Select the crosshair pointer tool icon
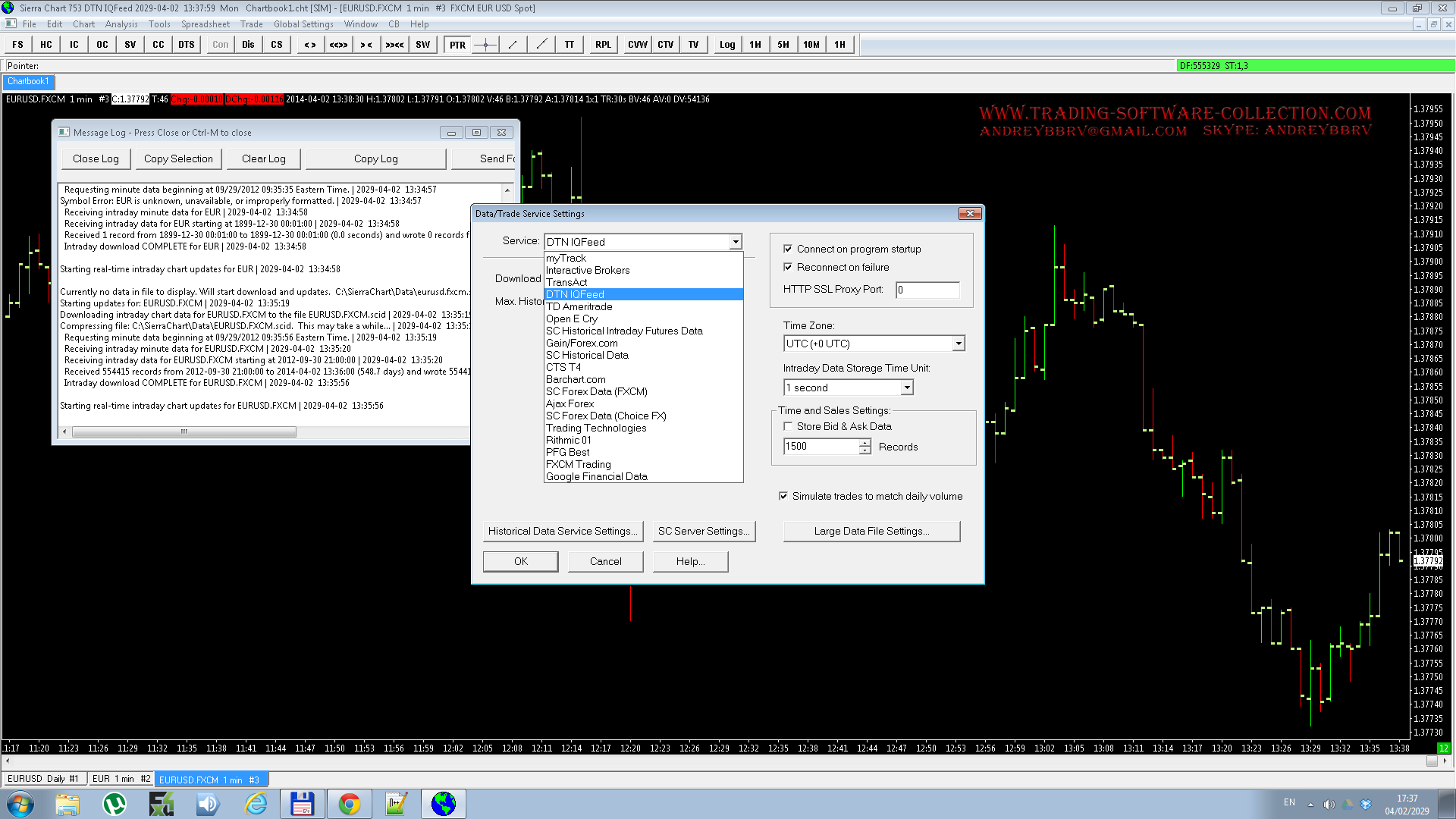The width and height of the screenshot is (1456, 819). pos(485,45)
